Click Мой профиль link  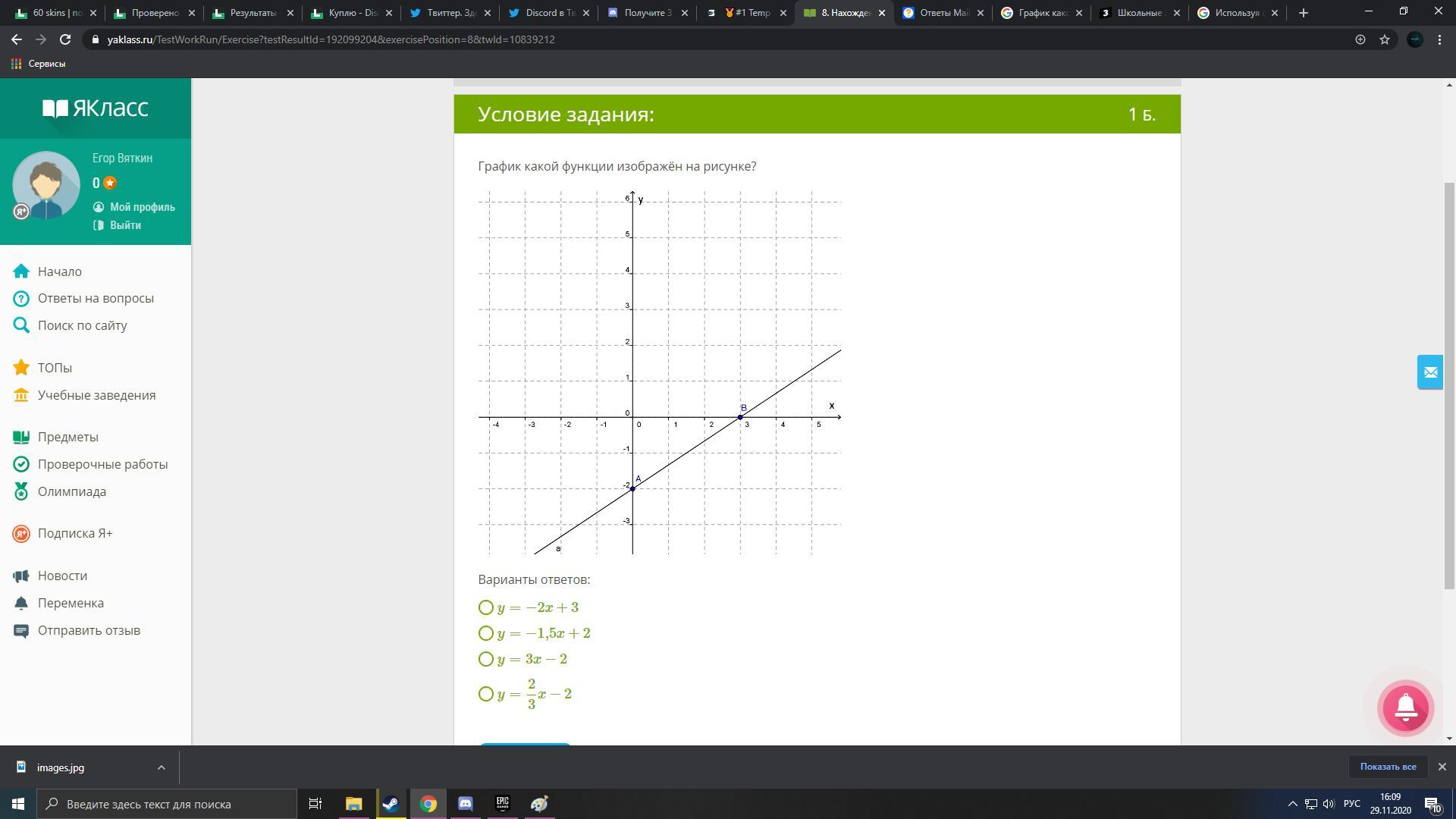click(x=142, y=207)
